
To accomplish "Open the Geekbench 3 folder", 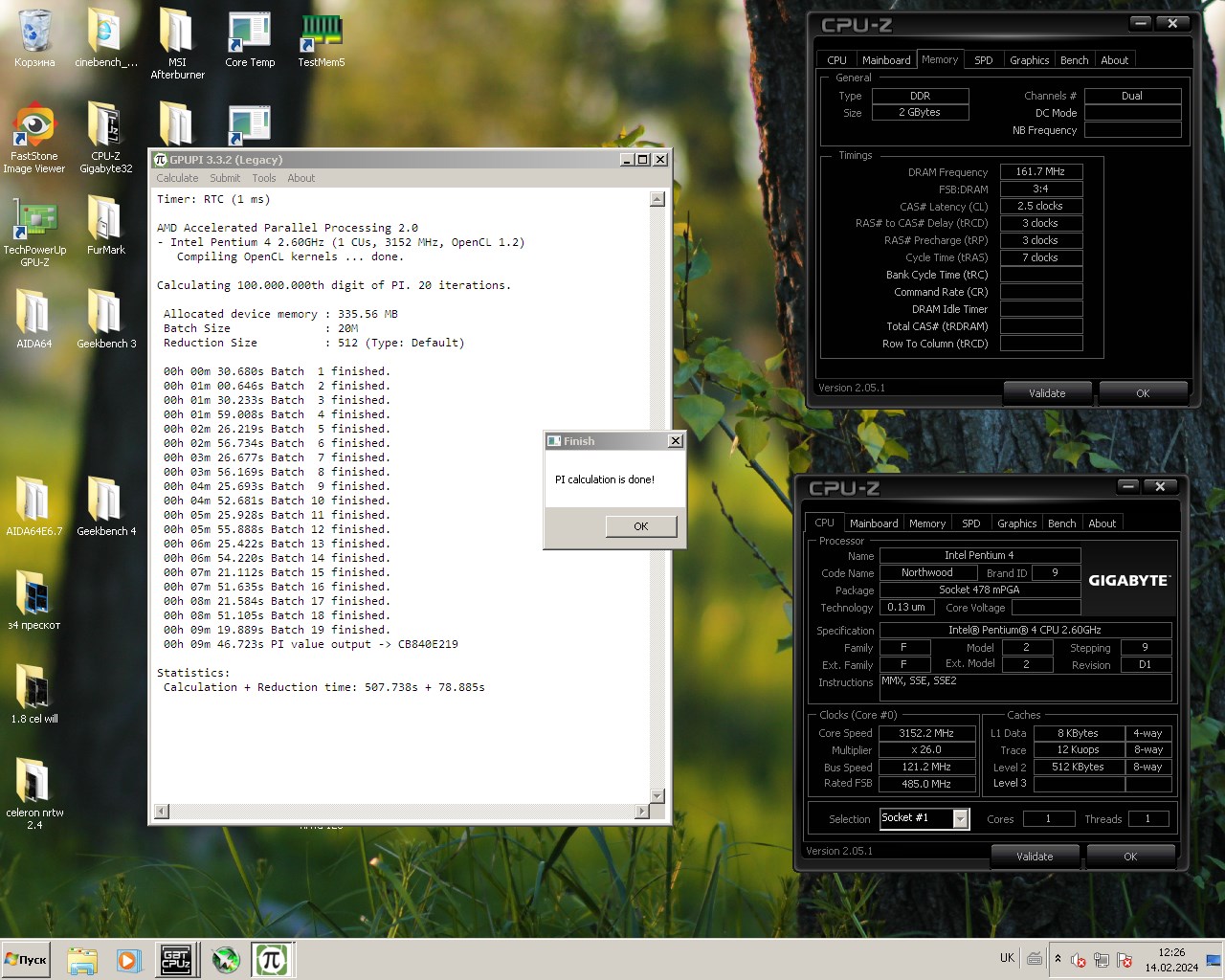I will click(105, 320).
